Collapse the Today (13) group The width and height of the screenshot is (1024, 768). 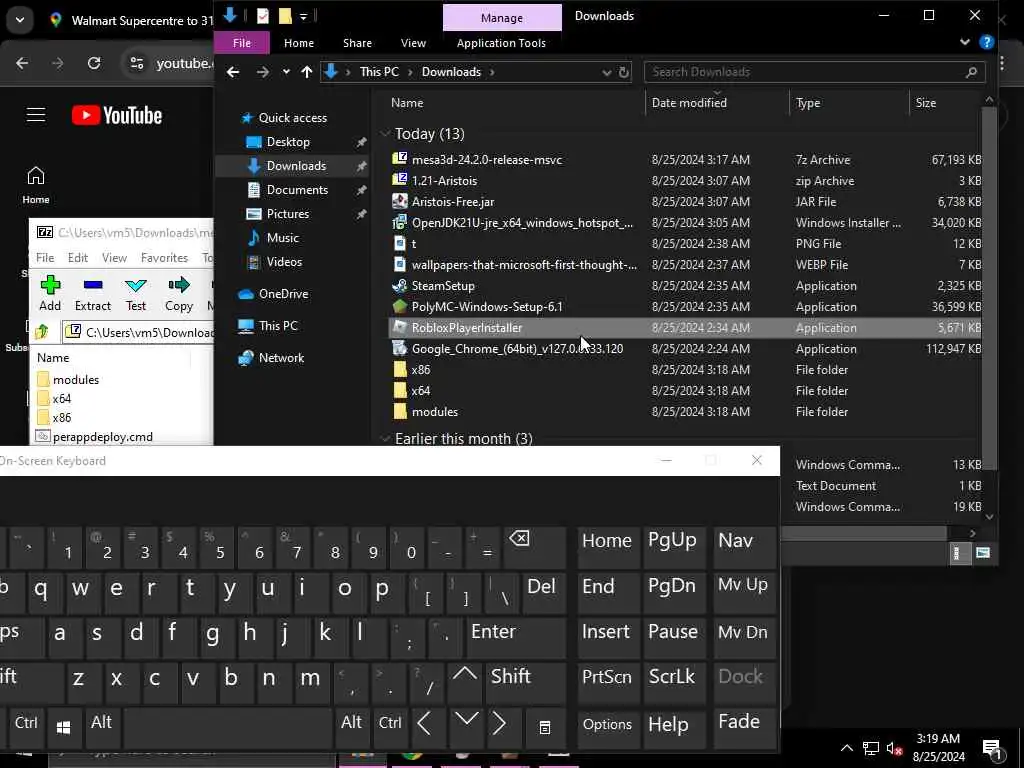[385, 133]
